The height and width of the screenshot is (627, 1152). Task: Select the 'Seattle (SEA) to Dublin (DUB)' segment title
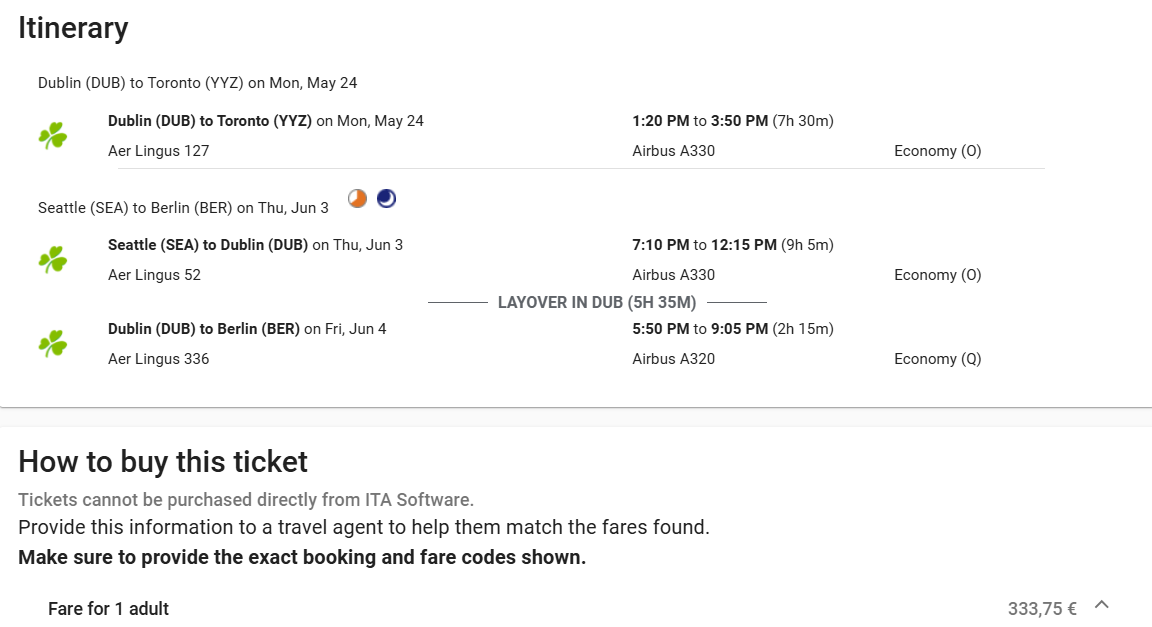[208, 245]
